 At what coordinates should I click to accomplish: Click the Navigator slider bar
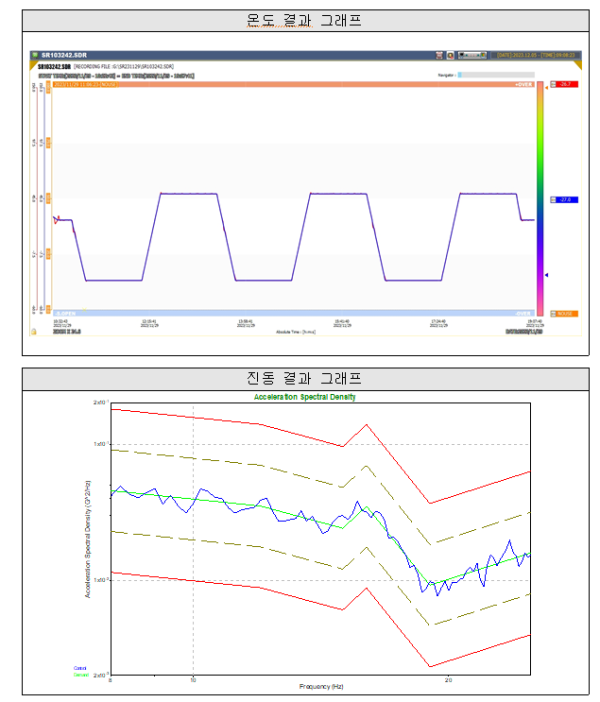[496, 75]
